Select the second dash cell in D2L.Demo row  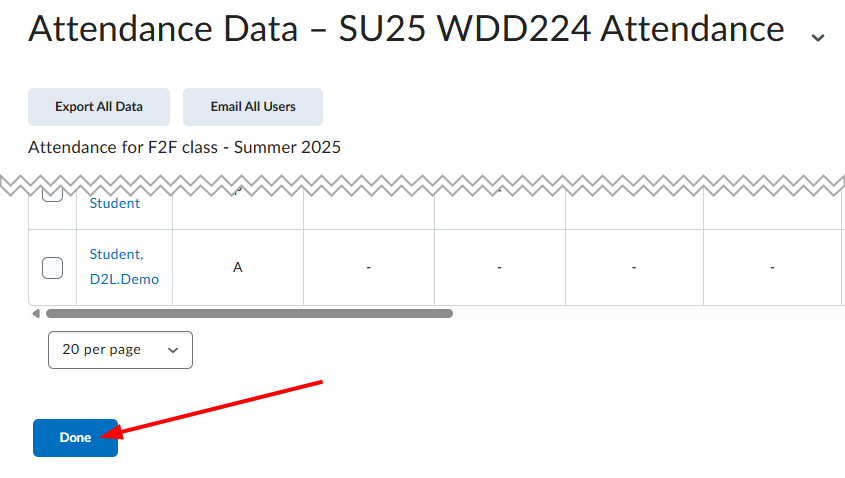coord(500,267)
